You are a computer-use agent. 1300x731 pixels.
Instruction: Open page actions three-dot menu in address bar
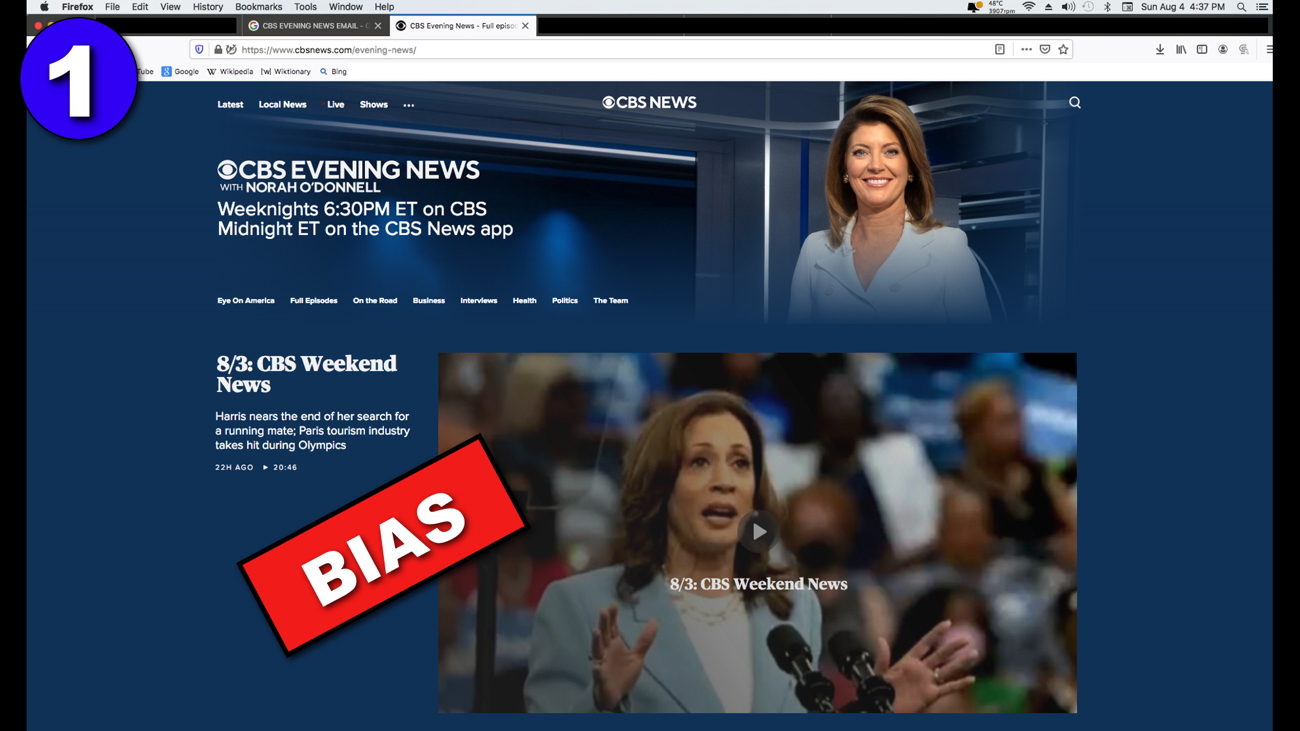1026,49
